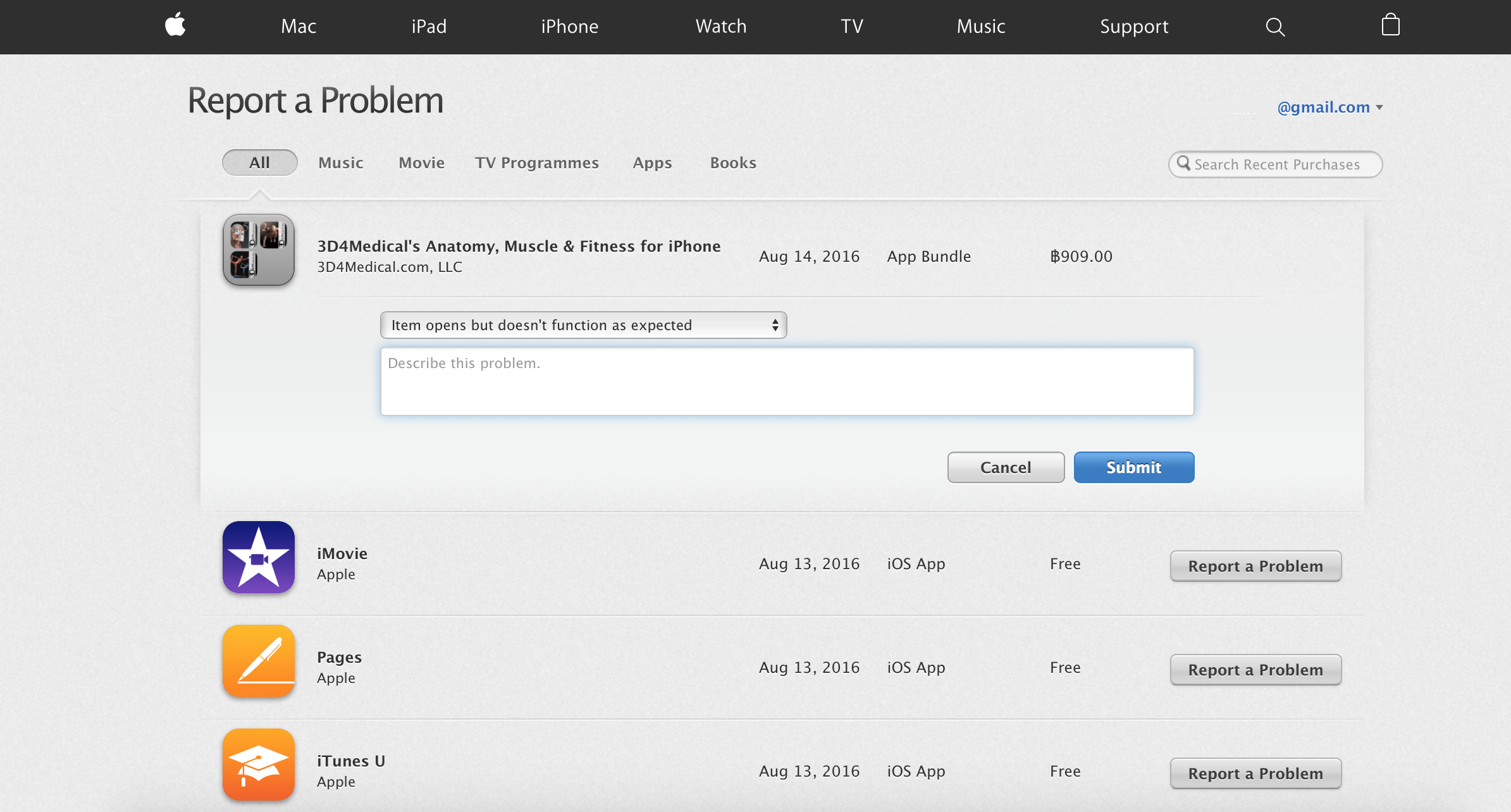Viewport: 1511px width, 812px height.
Task: Open the iPad menu item
Action: point(429,27)
